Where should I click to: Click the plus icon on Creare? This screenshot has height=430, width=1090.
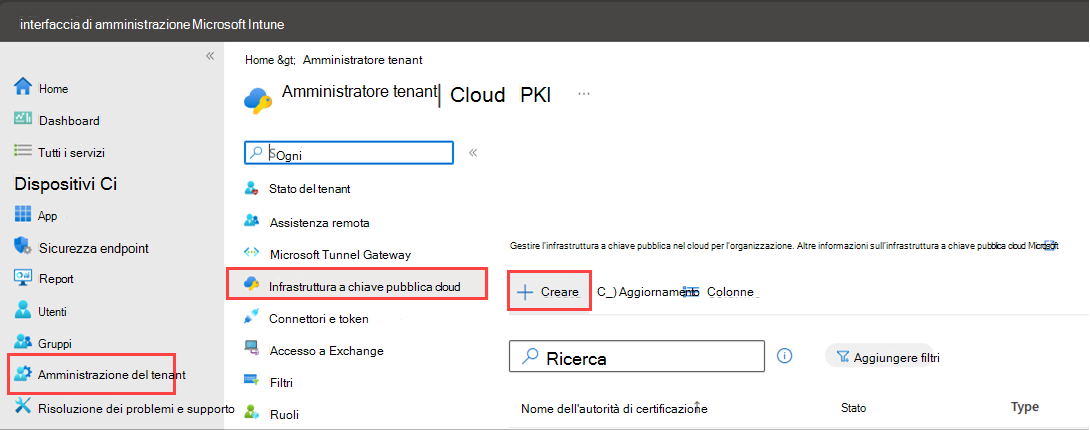point(525,292)
